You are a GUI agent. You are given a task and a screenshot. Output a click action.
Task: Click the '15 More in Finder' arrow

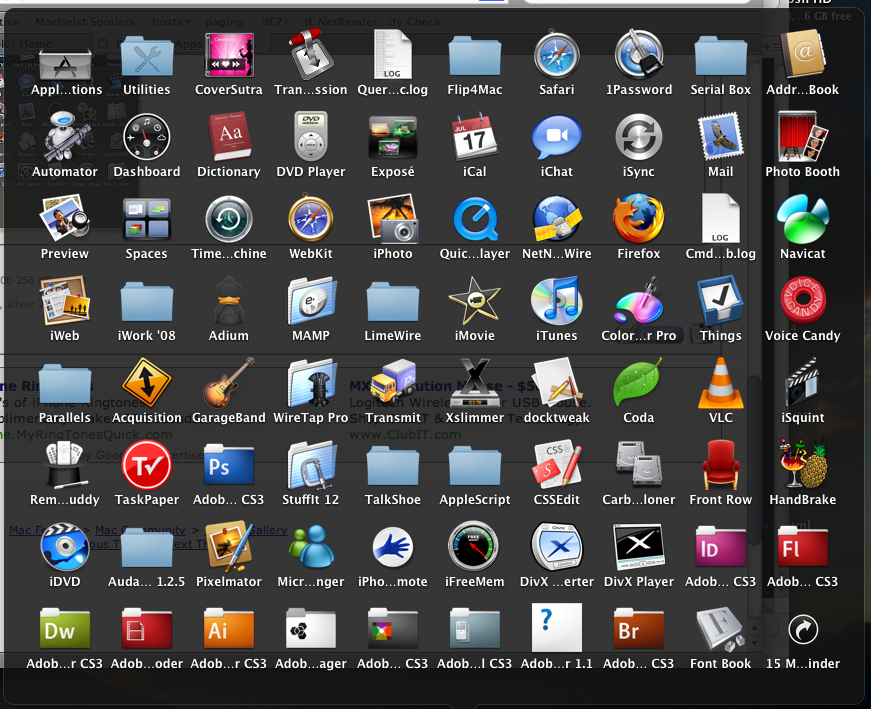click(803, 630)
